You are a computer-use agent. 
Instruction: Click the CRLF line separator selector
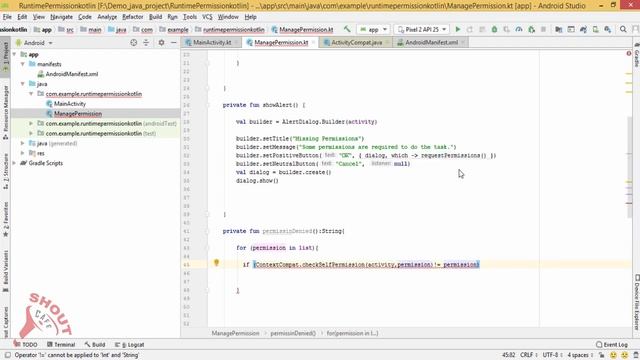(529, 355)
